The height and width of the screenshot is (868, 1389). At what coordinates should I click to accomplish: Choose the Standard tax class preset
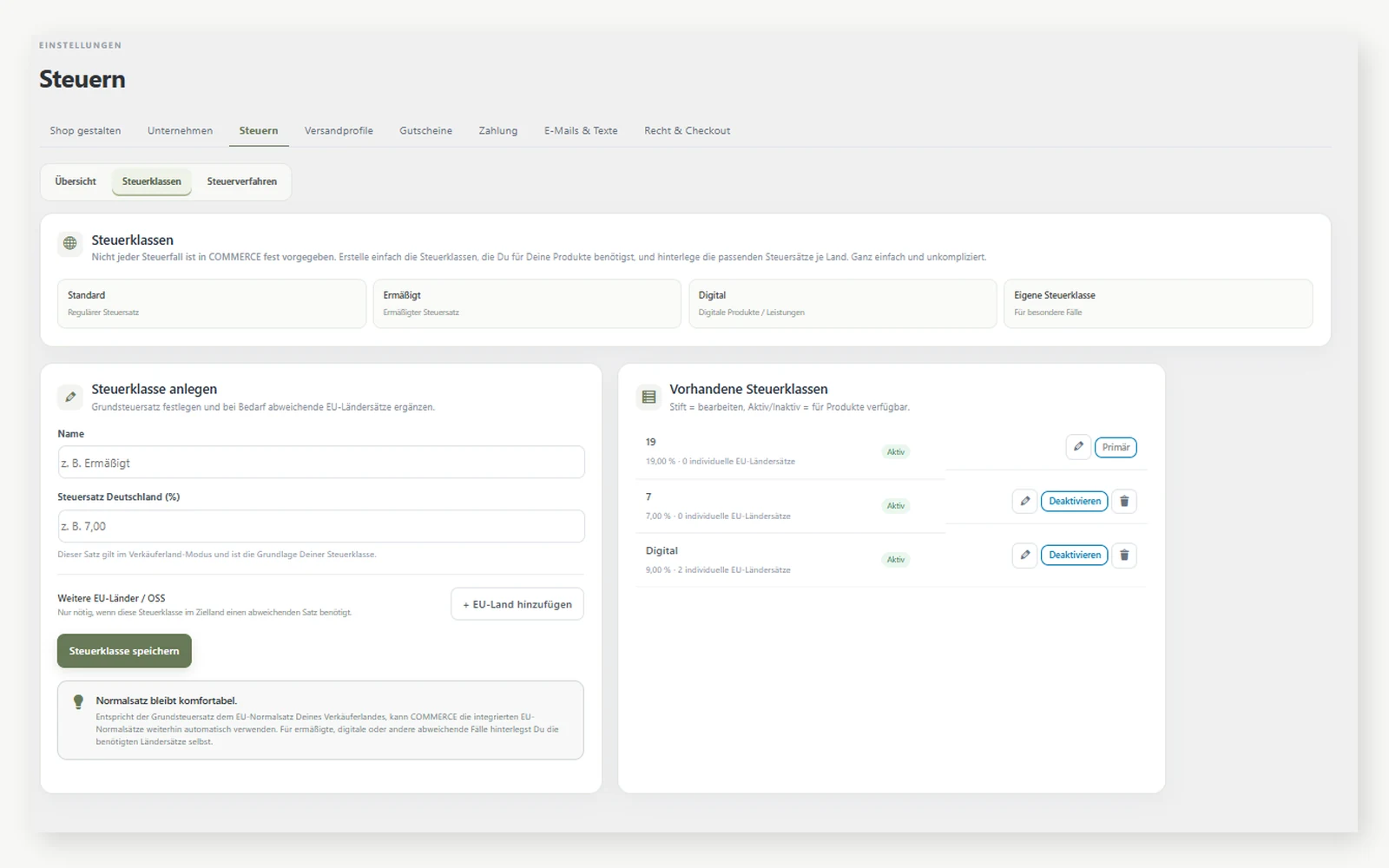(212, 303)
